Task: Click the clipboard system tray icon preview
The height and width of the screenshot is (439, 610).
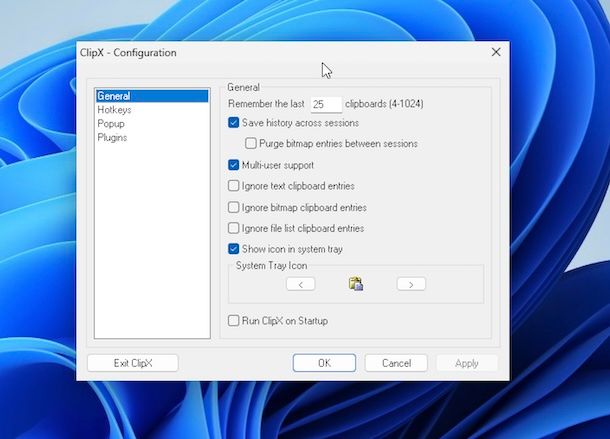Action: coord(356,284)
